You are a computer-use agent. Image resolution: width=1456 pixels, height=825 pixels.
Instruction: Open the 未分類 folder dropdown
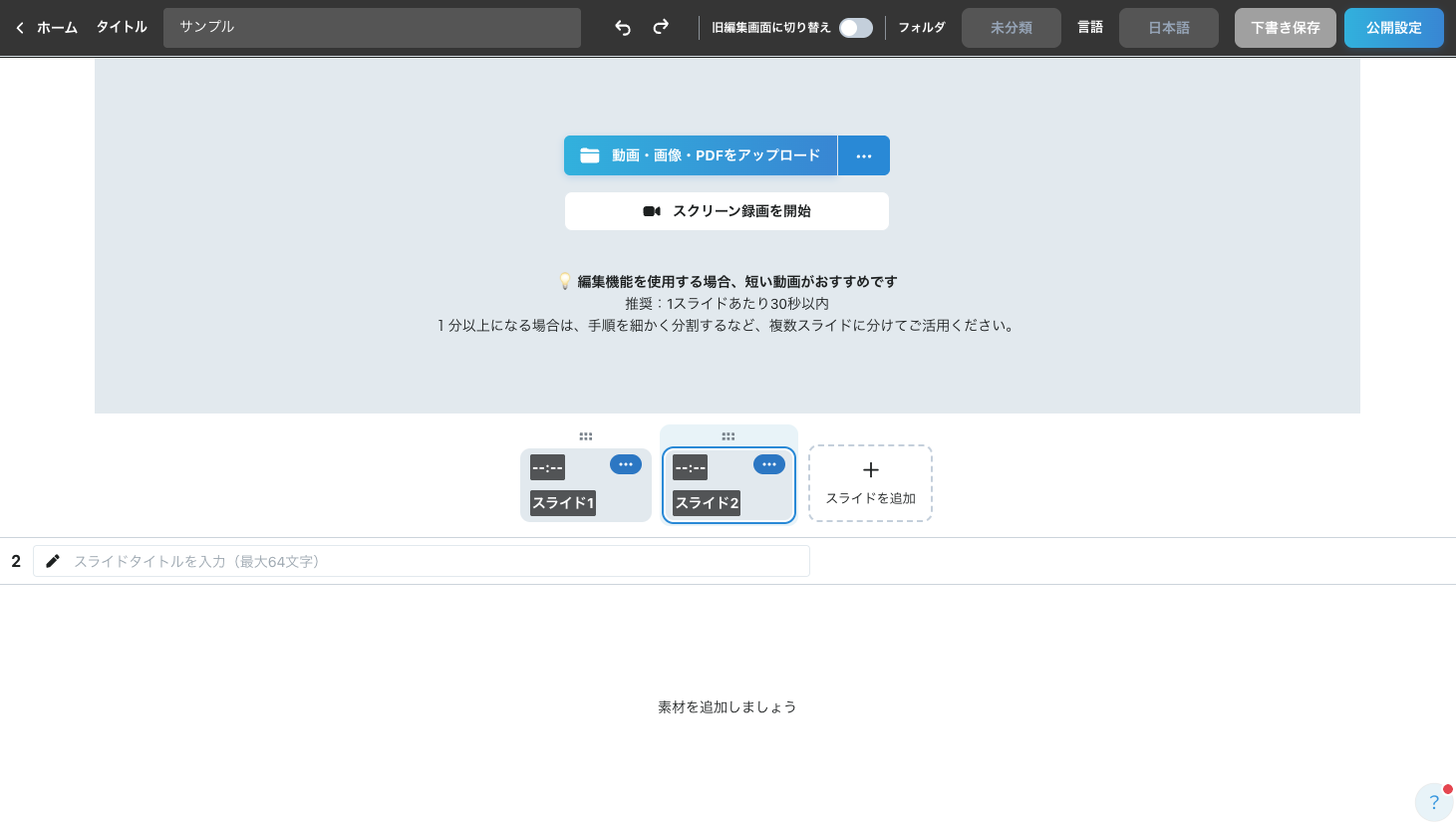(1011, 28)
